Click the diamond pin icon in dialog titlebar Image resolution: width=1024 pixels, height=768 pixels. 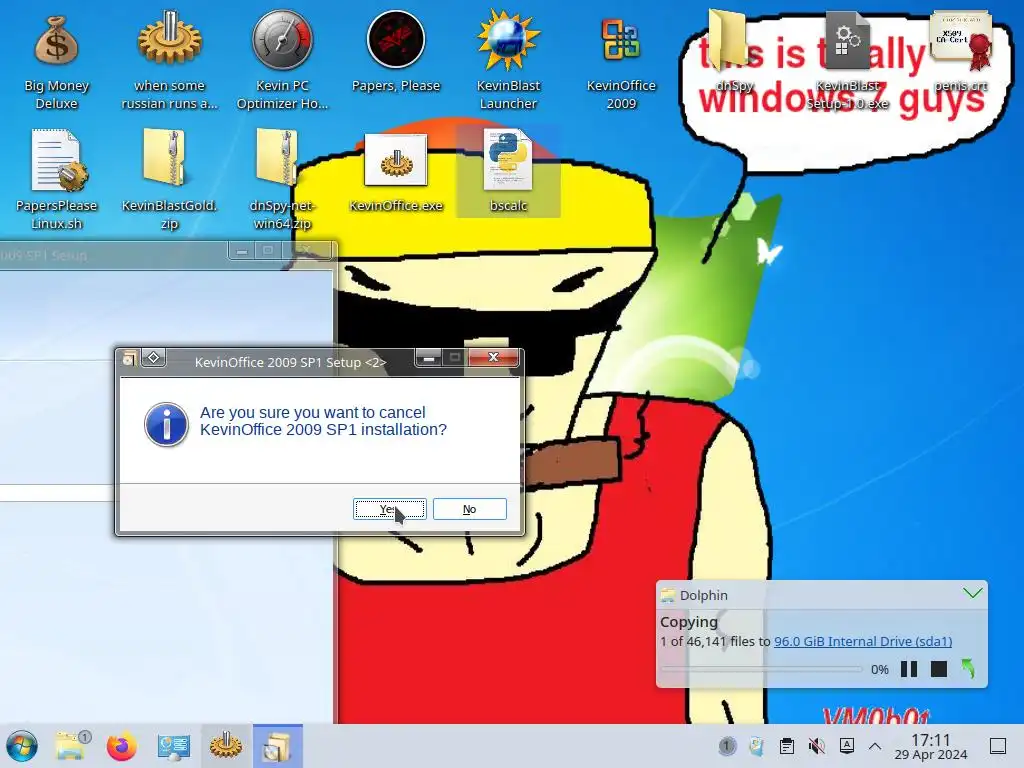(153, 357)
